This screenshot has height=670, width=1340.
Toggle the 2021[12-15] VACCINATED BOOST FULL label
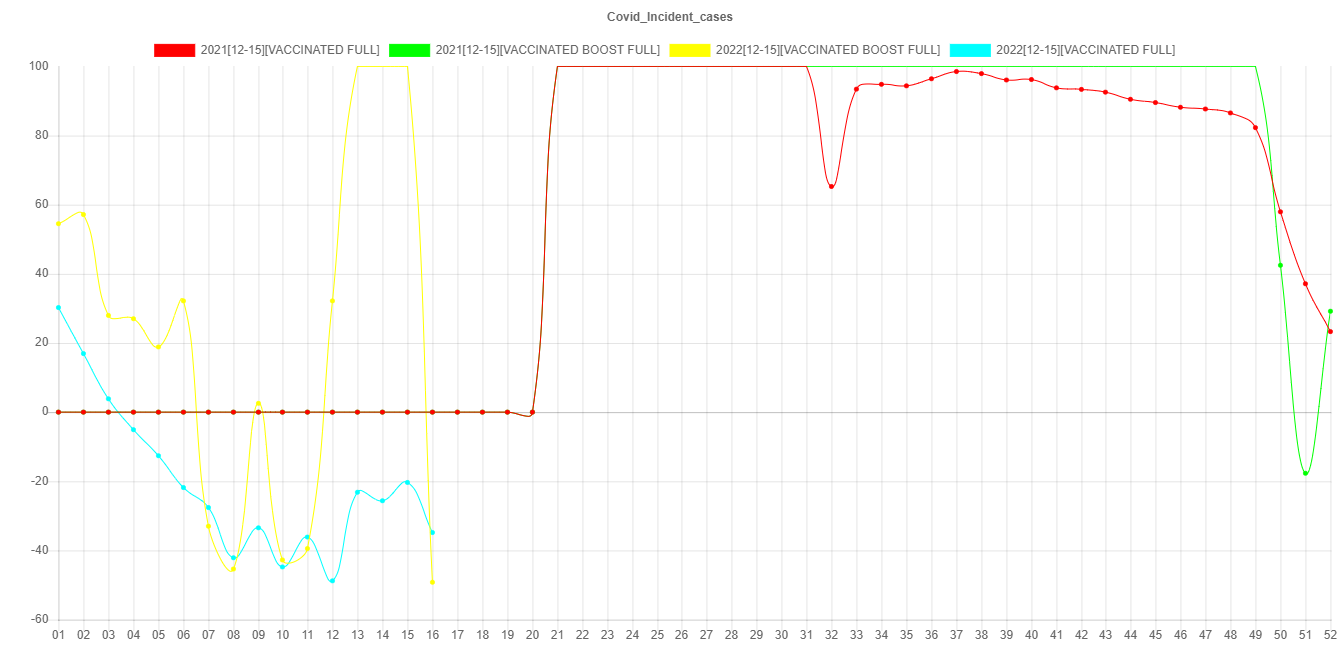(x=547, y=50)
